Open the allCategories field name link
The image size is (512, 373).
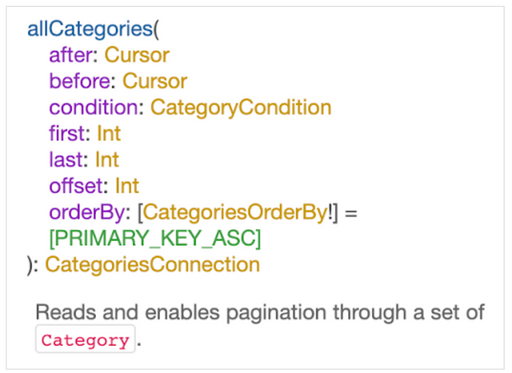click(90, 29)
